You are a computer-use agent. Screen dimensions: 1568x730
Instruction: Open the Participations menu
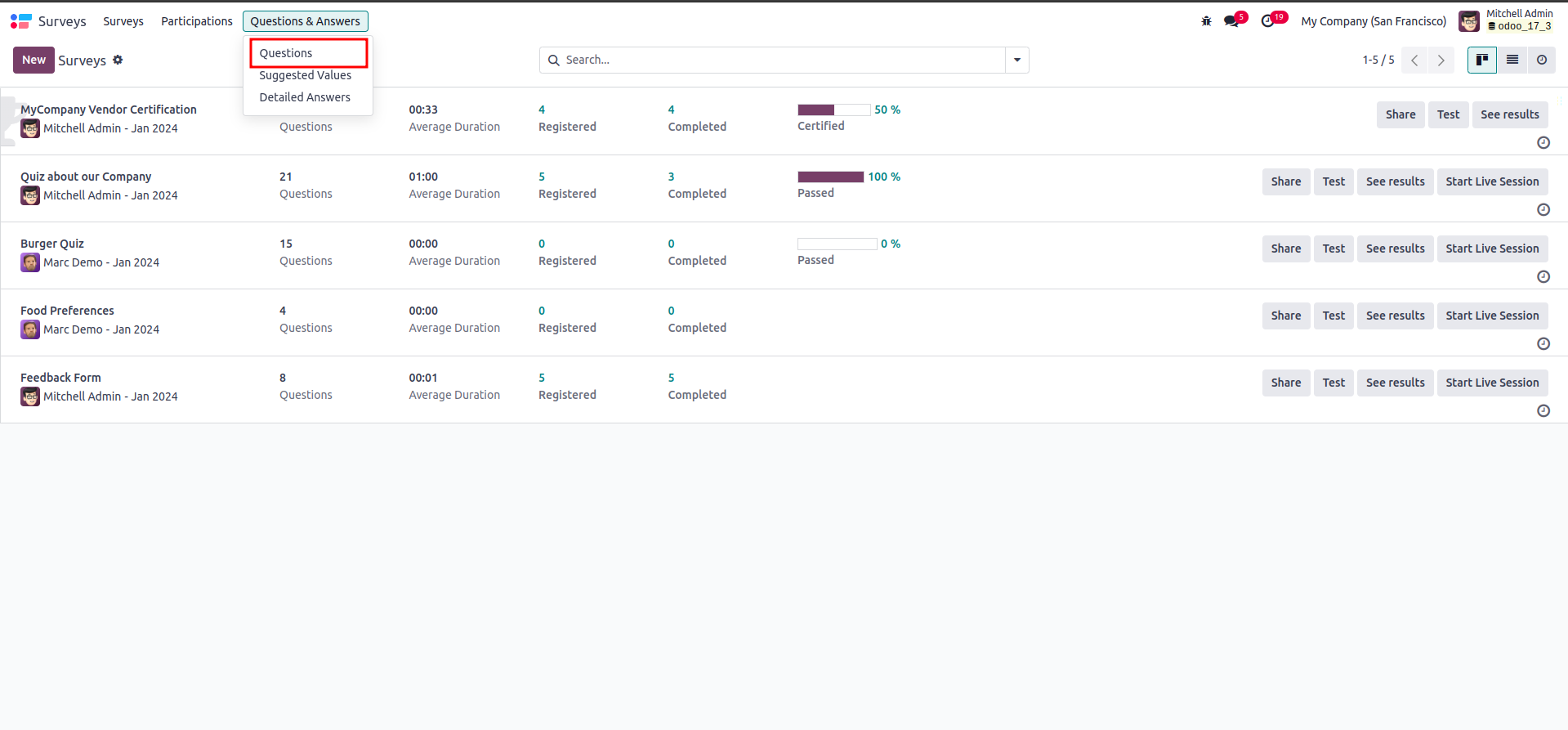click(x=196, y=21)
